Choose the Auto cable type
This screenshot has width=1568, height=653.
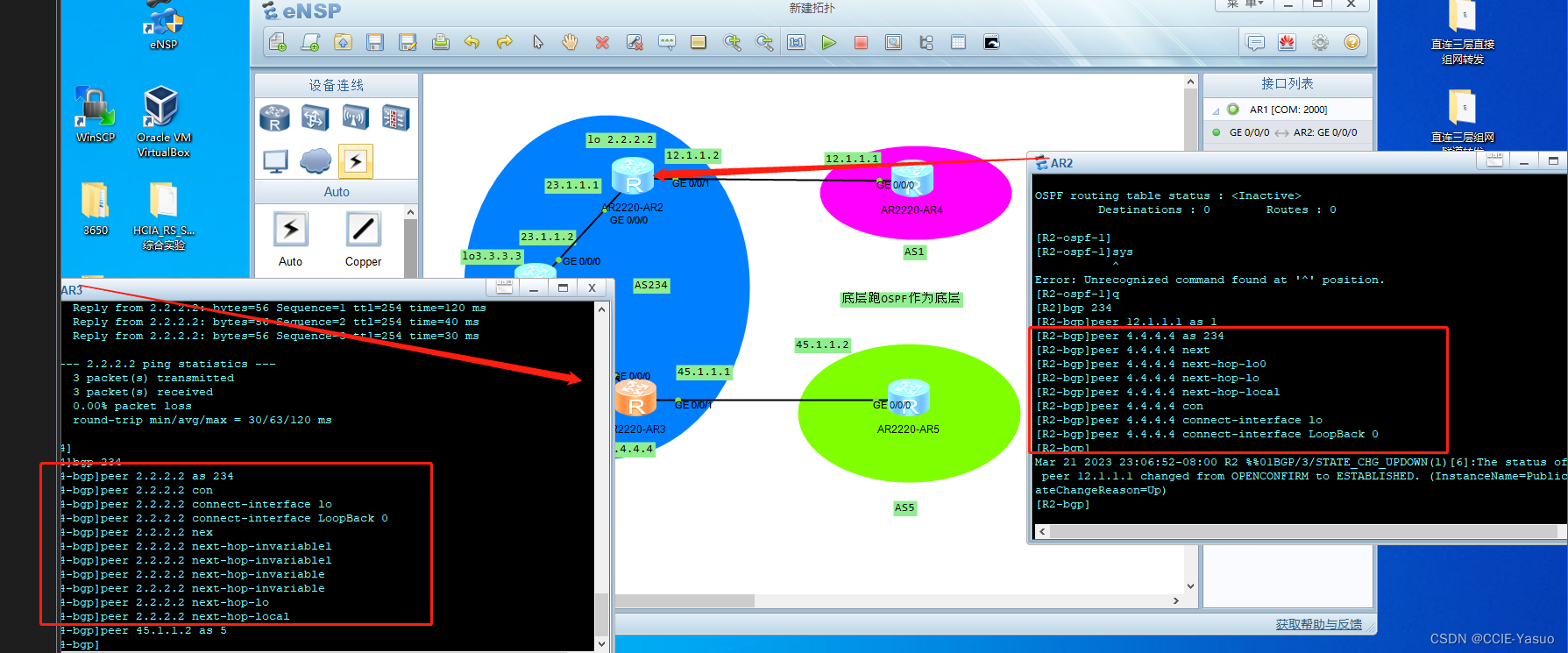pos(290,239)
